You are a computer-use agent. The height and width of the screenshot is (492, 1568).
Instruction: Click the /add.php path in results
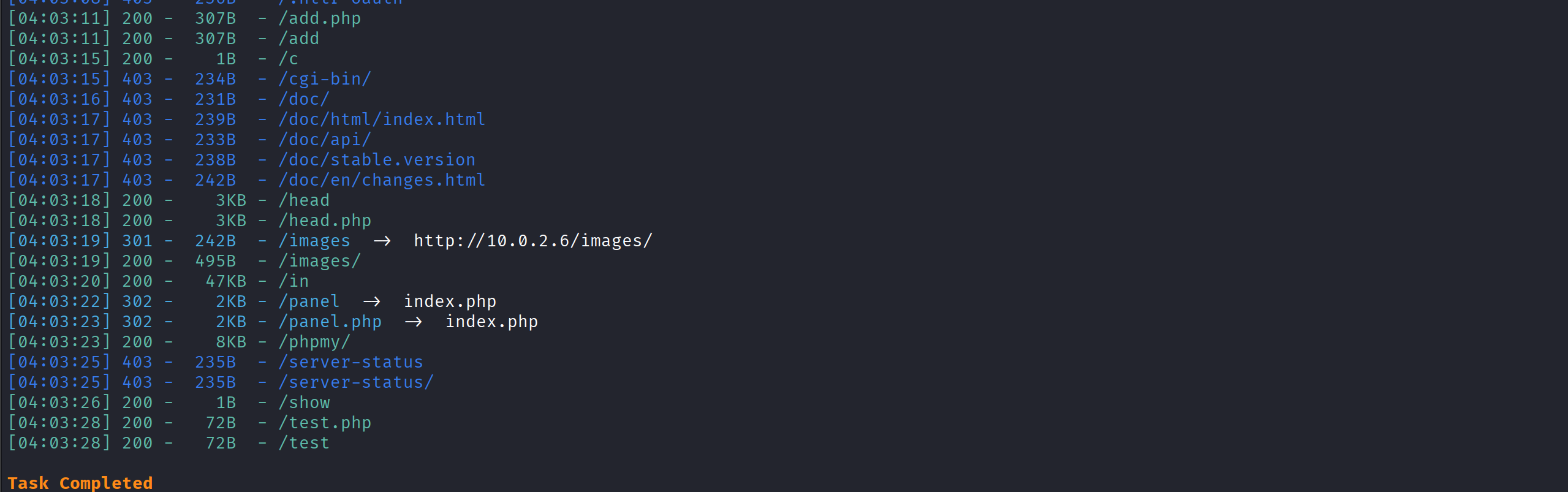tap(320, 18)
